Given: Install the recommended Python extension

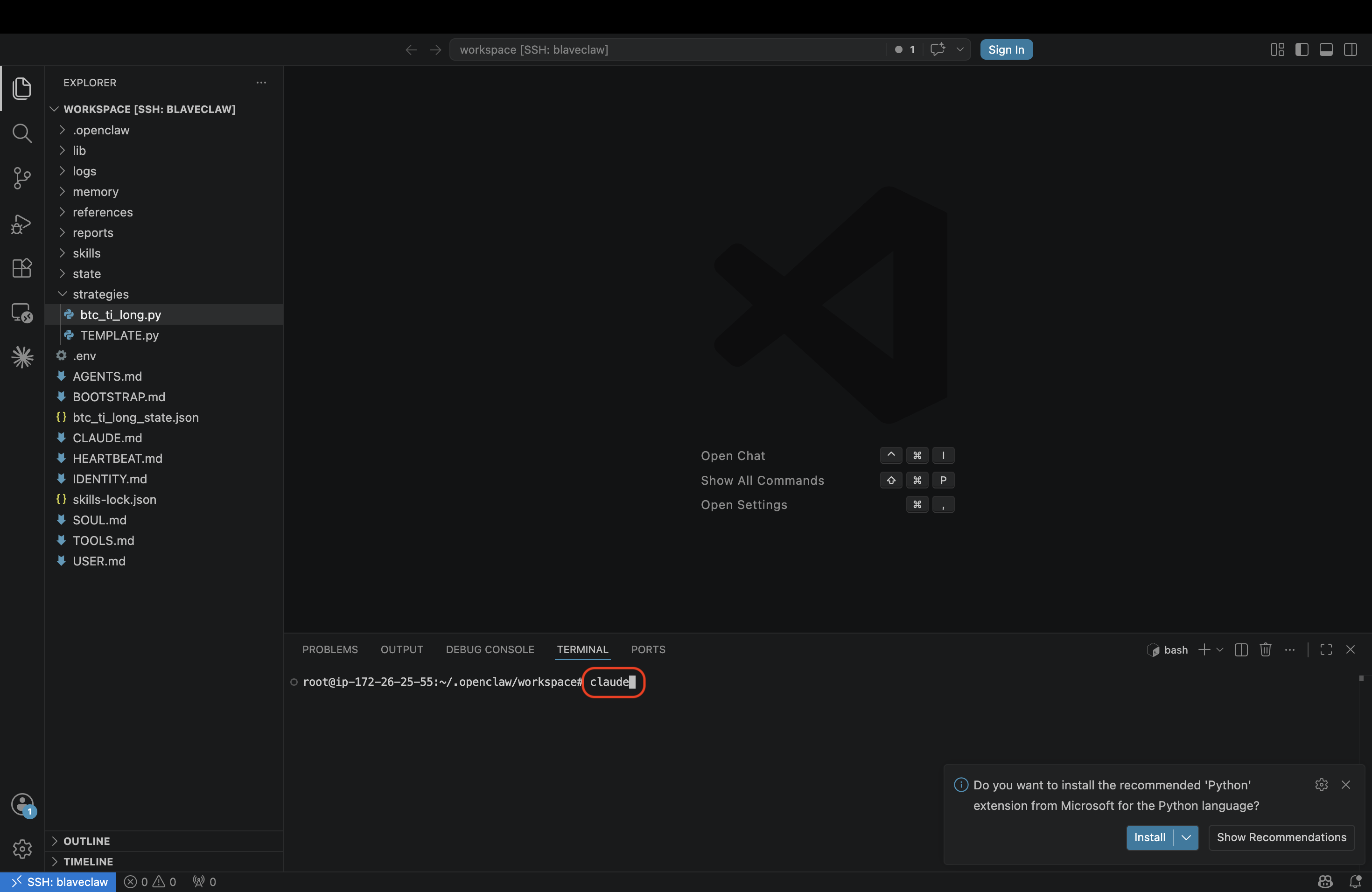Looking at the screenshot, I should (1149, 837).
